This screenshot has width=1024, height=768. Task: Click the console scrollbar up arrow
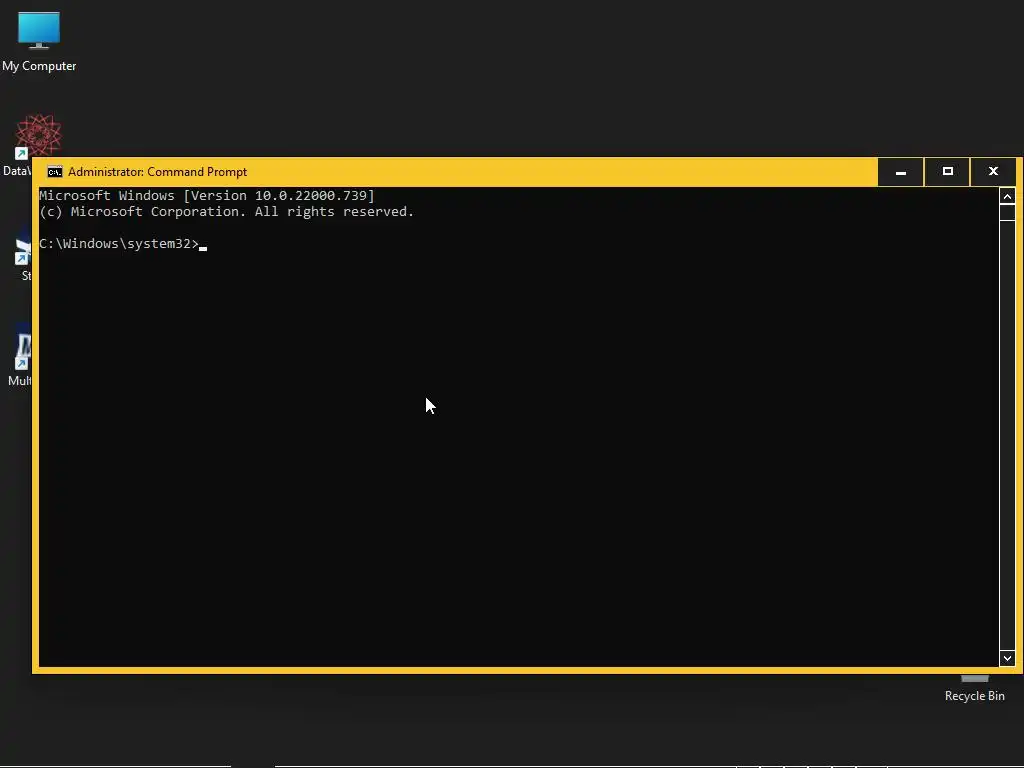click(1007, 196)
